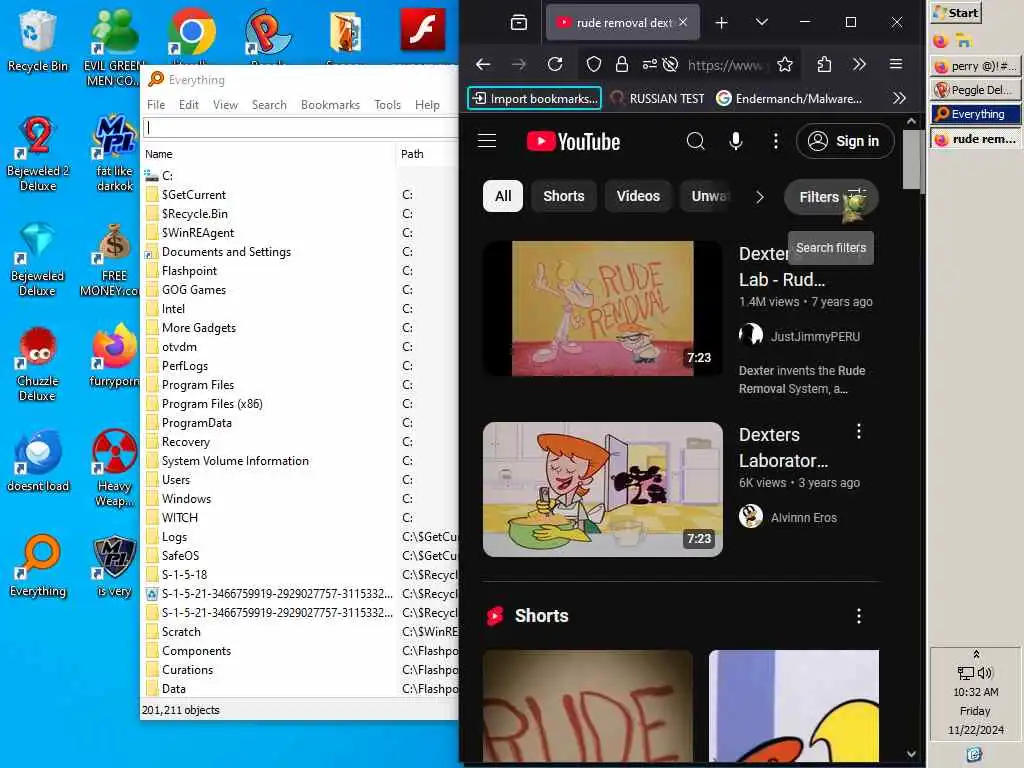1024x768 pixels.
Task: Open Heavy Weapon radiation icon
Action: click(x=114, y=468)
